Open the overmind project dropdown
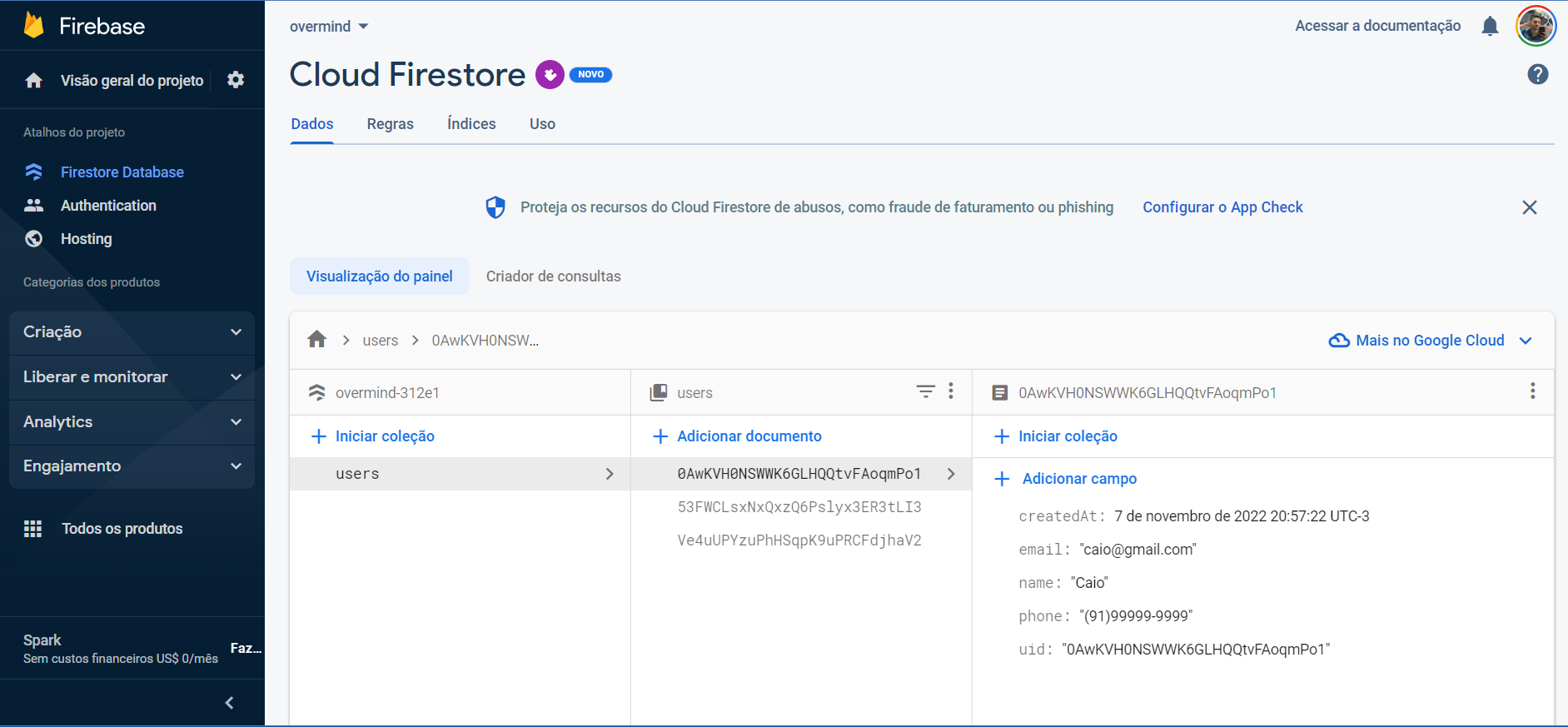 [x=329, y=27]
